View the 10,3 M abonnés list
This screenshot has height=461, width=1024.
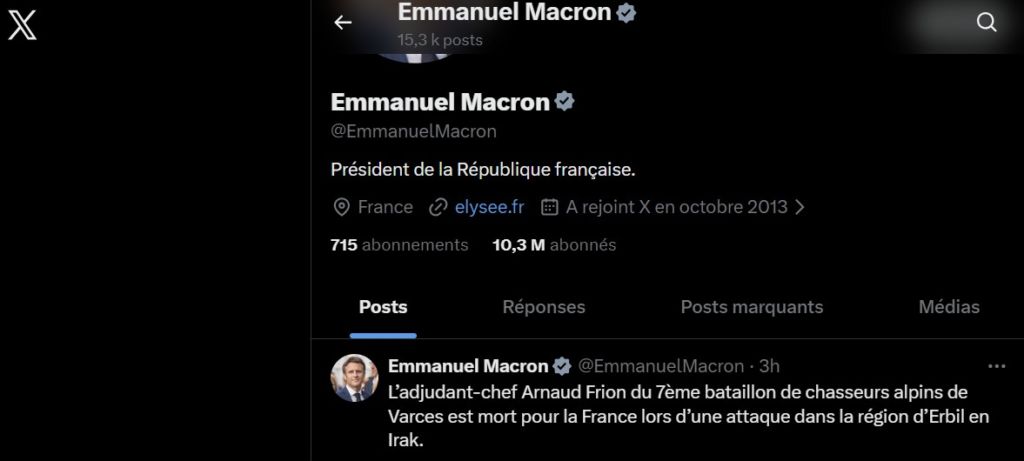[x=554, y=244]
